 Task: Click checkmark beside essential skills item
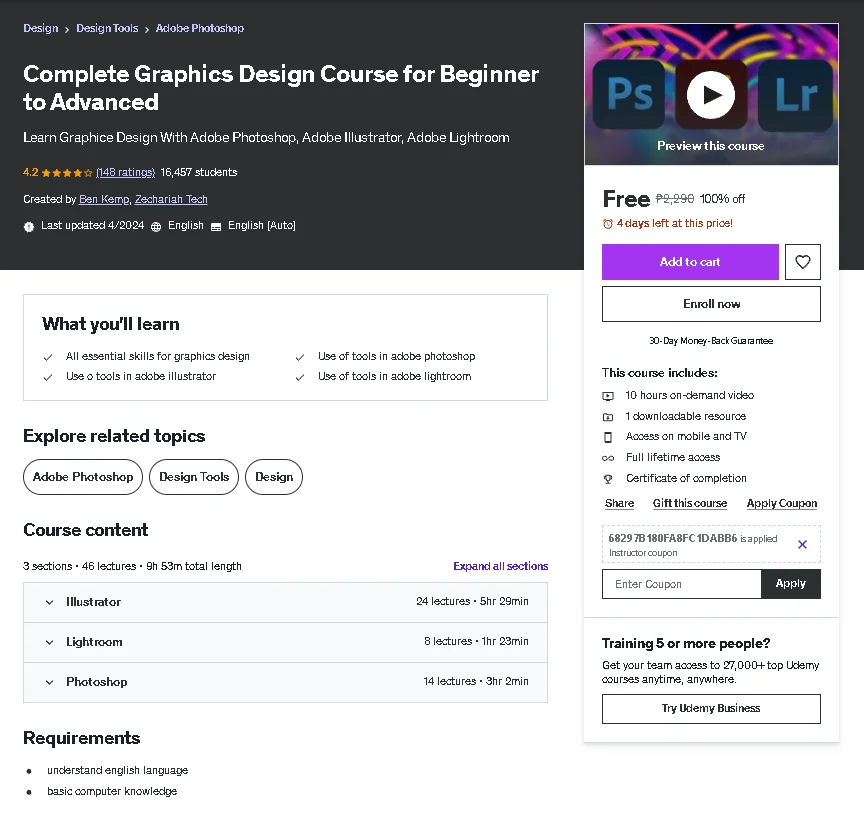(48, 358)
